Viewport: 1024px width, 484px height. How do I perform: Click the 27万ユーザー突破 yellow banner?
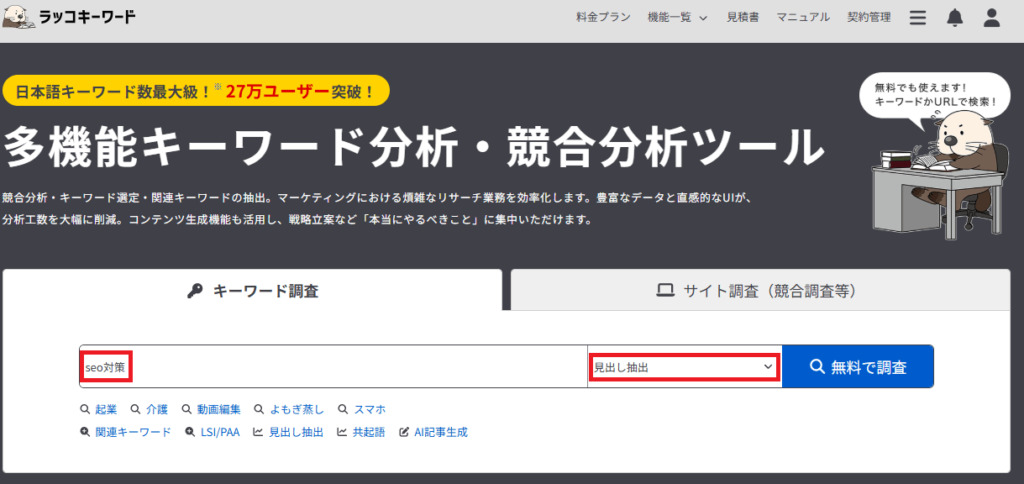[x=196, y=91]
